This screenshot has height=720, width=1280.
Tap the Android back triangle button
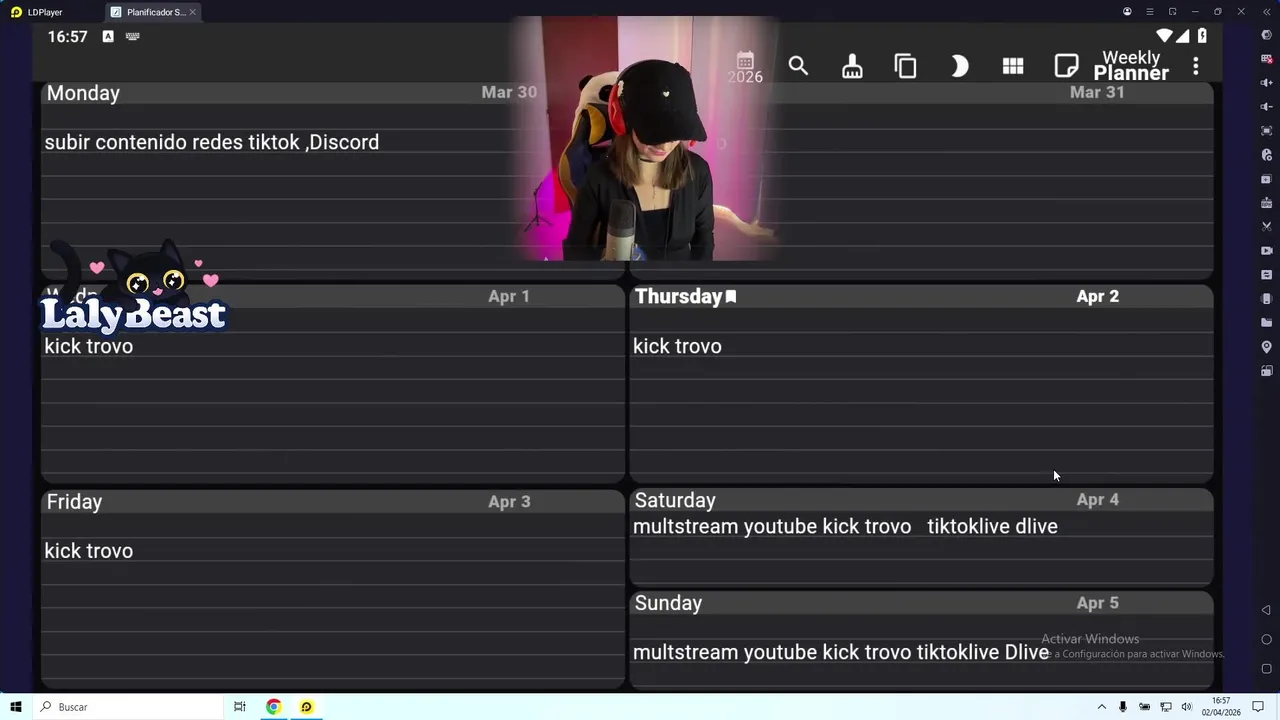pyautogui.click(x=1266, y=610)
